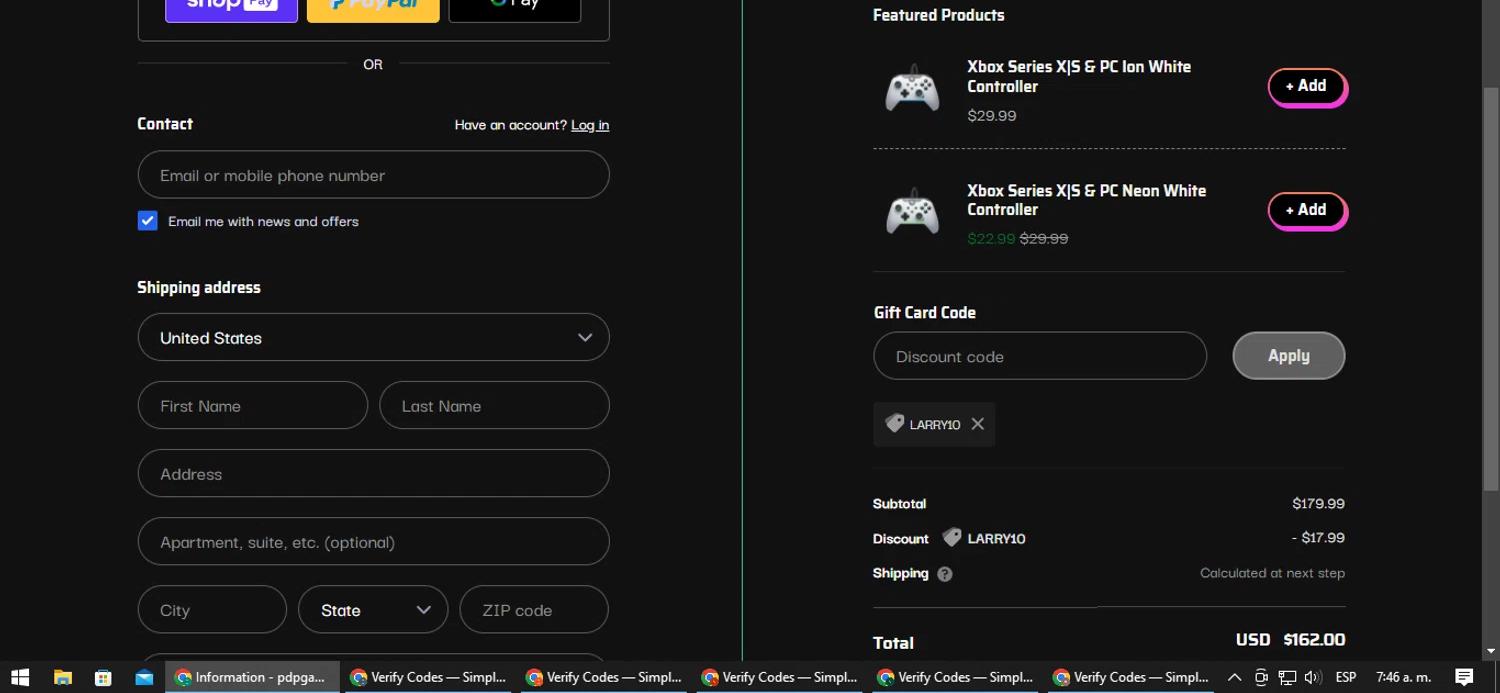Click the Meet Now tray icon
Screen dimensions: 1500x693
(x=1261, y=677)
